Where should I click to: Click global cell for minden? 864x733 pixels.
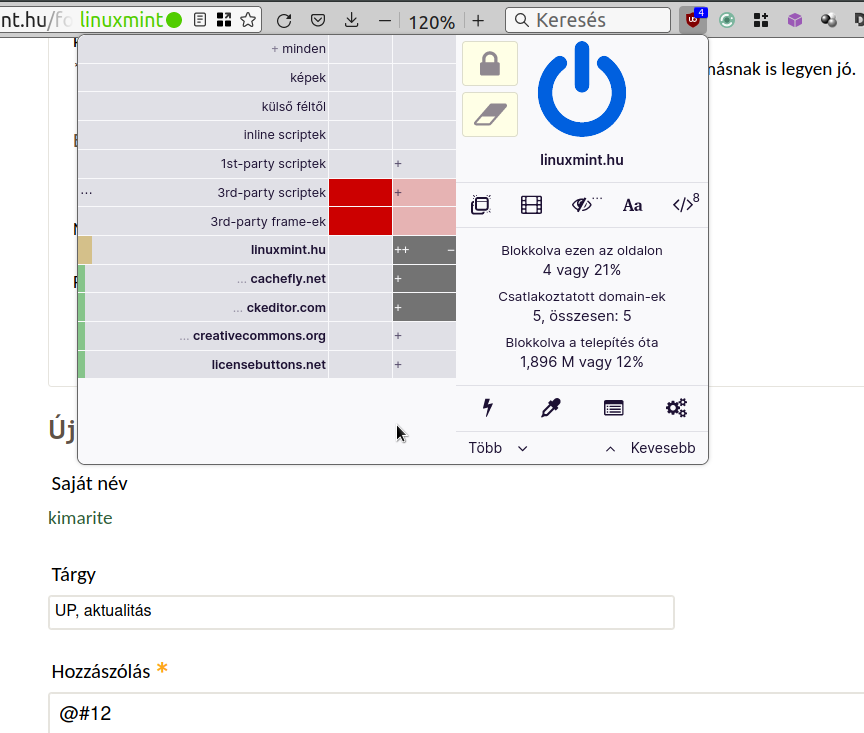pos(360,48)
